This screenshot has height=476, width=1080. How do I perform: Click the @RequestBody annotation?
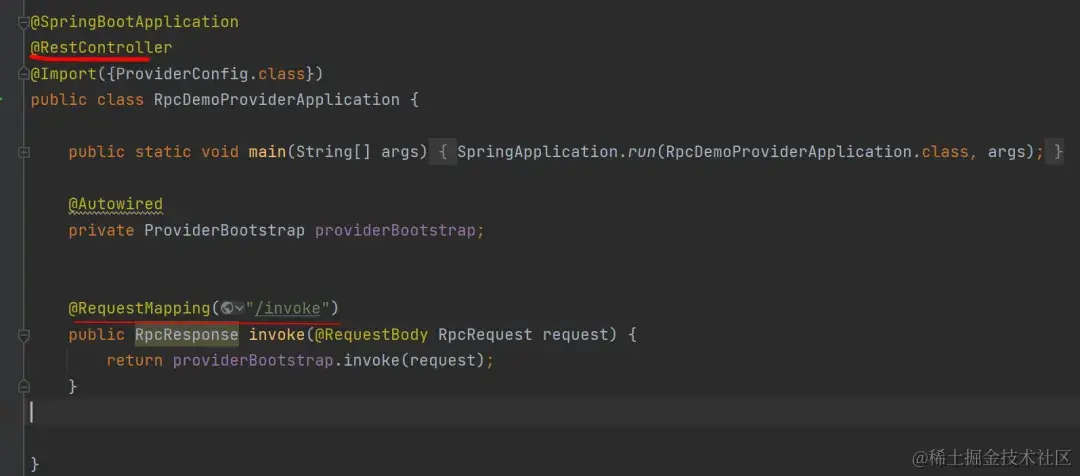(371, 335)
